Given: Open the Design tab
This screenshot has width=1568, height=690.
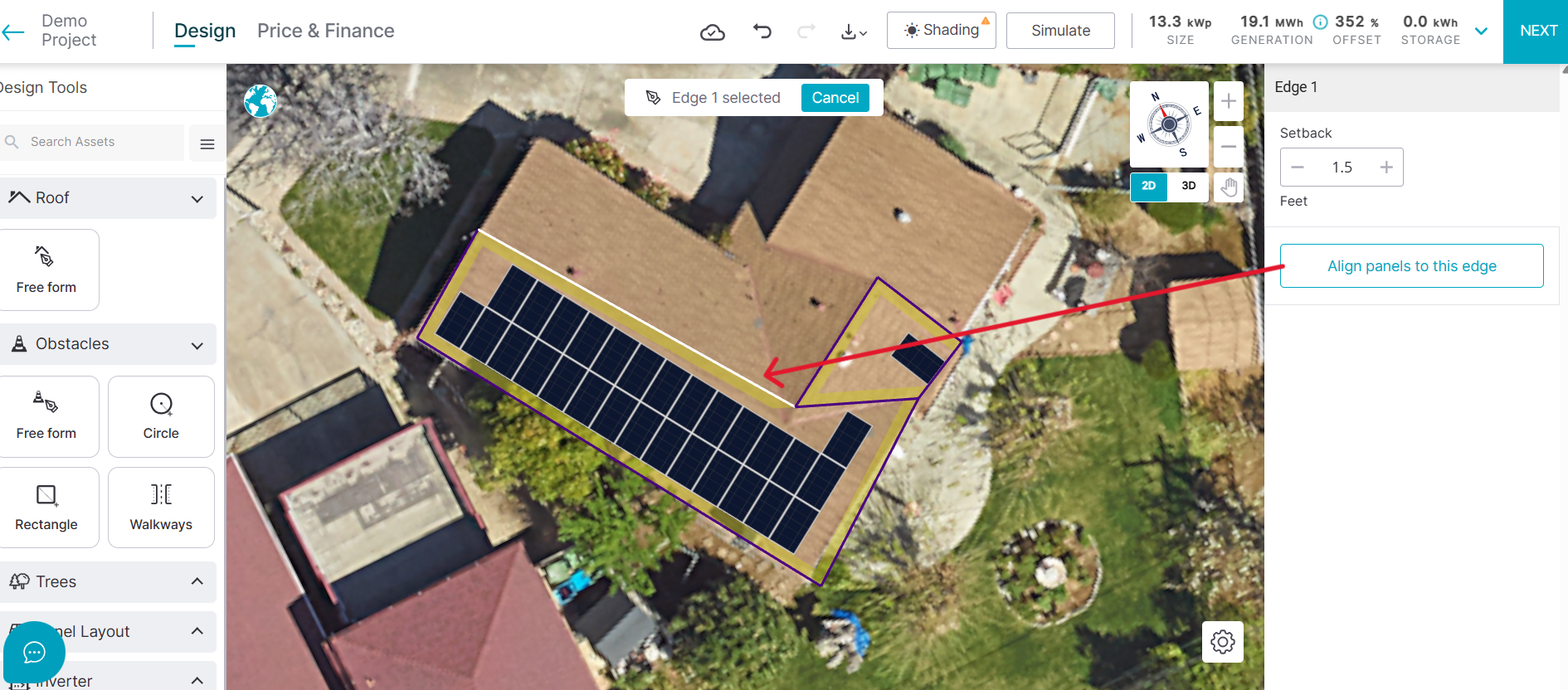Looking at the screenshot, I should point(205,31).
